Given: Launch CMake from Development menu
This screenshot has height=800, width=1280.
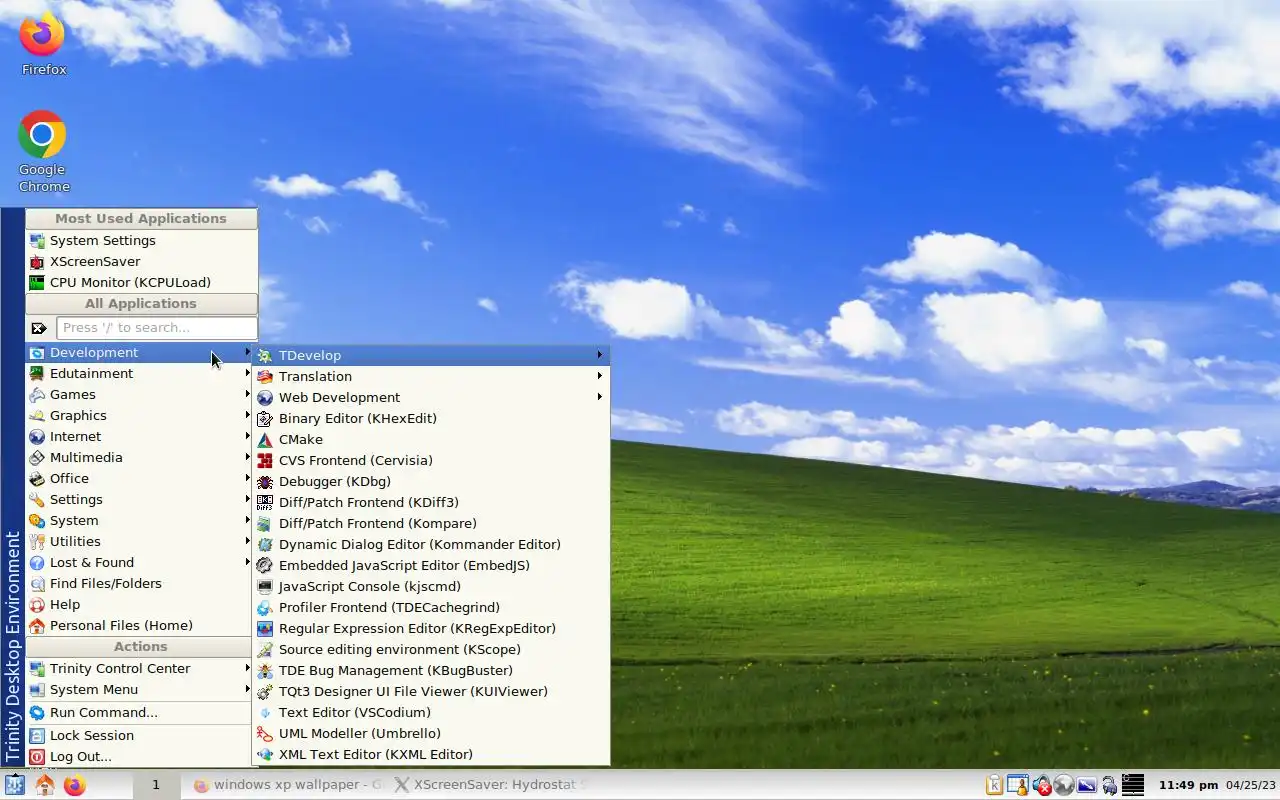Looking at the screenshot, I should (431, 439).
